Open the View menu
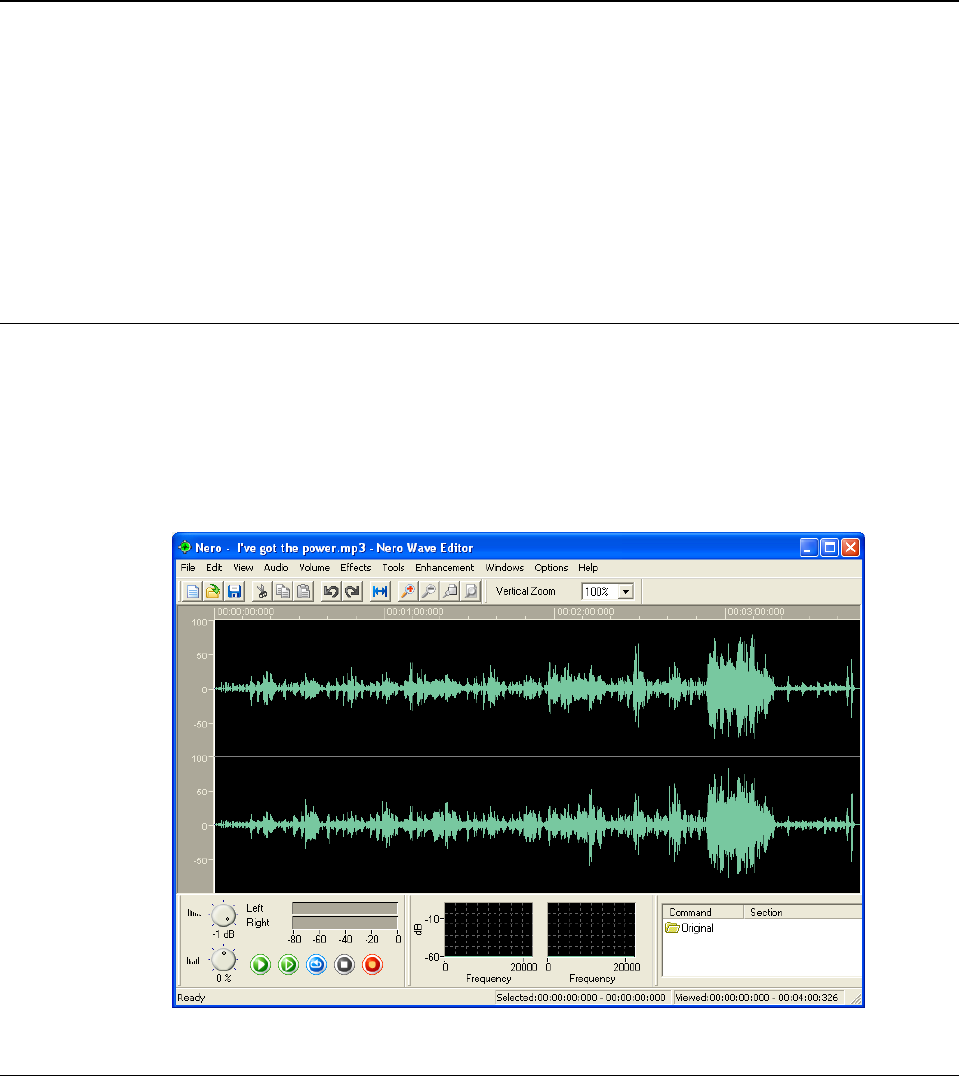 (x=243, y=568)
